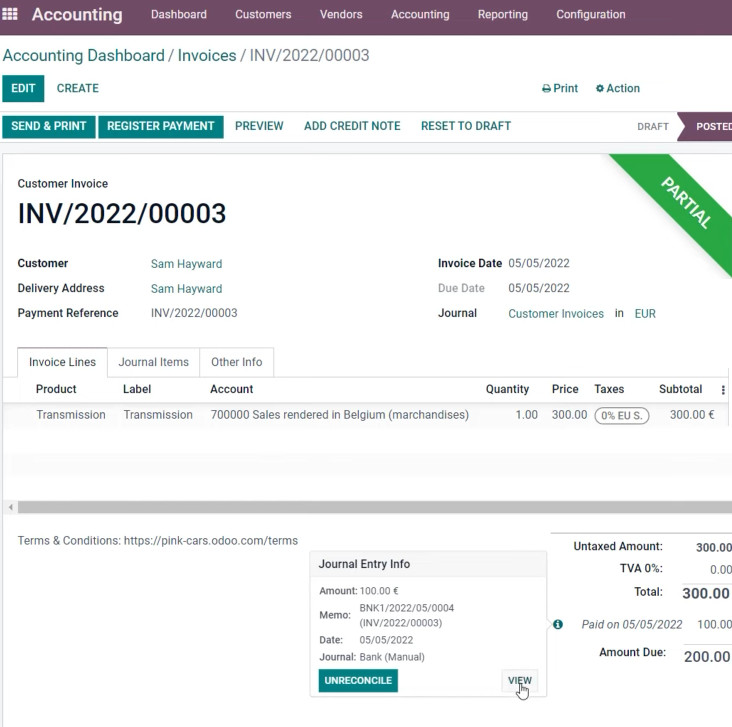Screen dimensions: 732x727
Task: Click ADD CREDIT NOTE button
Action: point(352,126)
